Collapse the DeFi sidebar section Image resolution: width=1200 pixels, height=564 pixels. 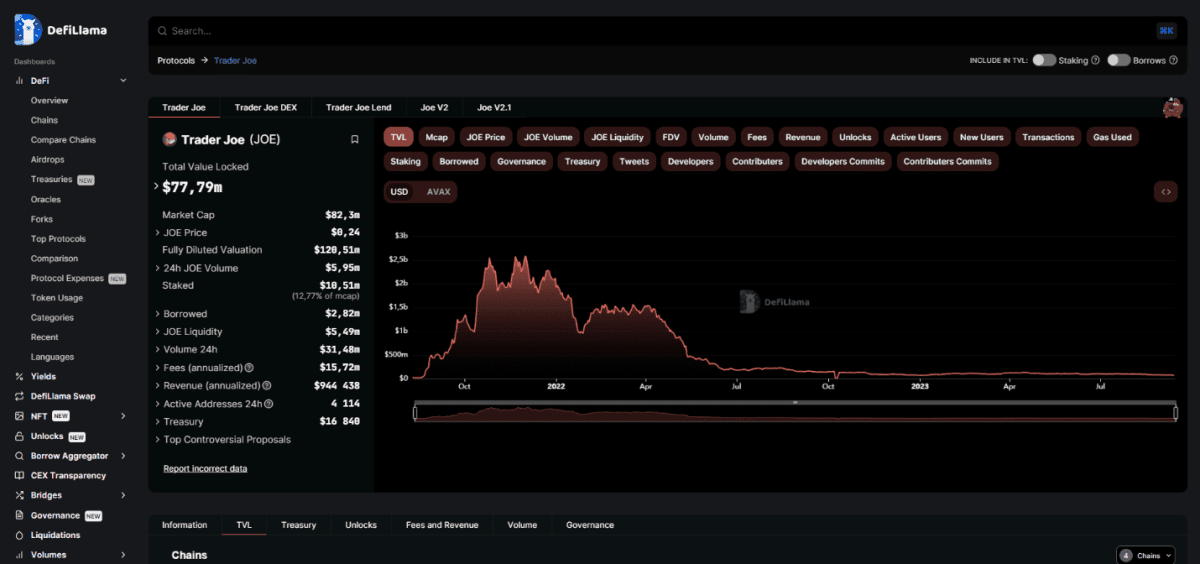tap(123, 80)
